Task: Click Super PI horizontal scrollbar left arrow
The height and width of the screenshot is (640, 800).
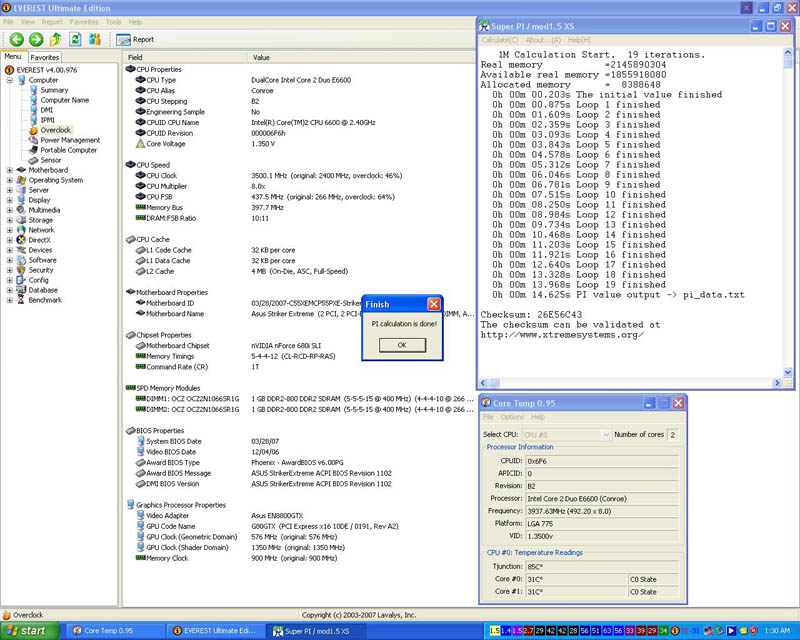Action: tap(484, 383)
